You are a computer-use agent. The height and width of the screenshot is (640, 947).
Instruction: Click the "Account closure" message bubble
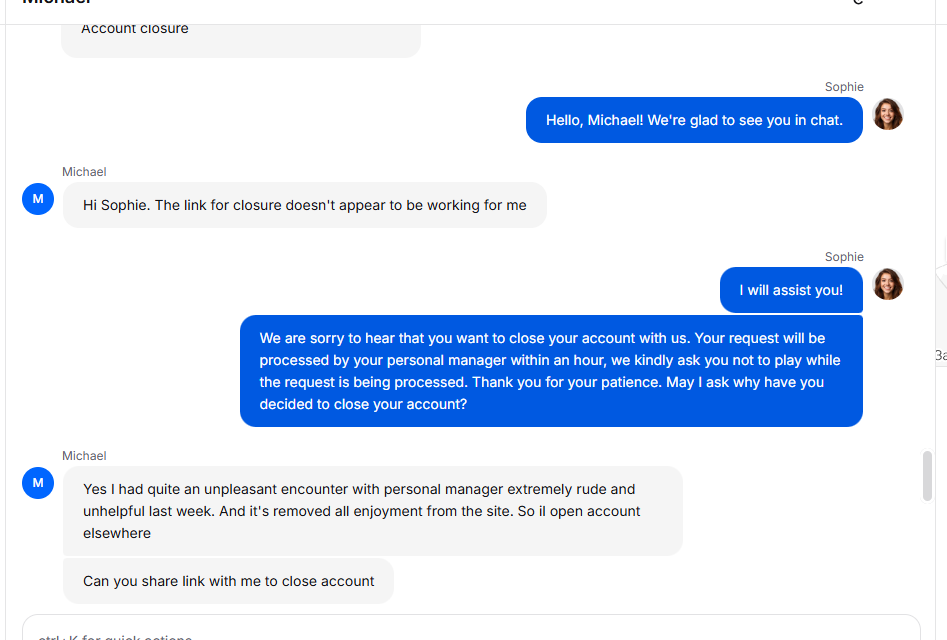point(240,32)
